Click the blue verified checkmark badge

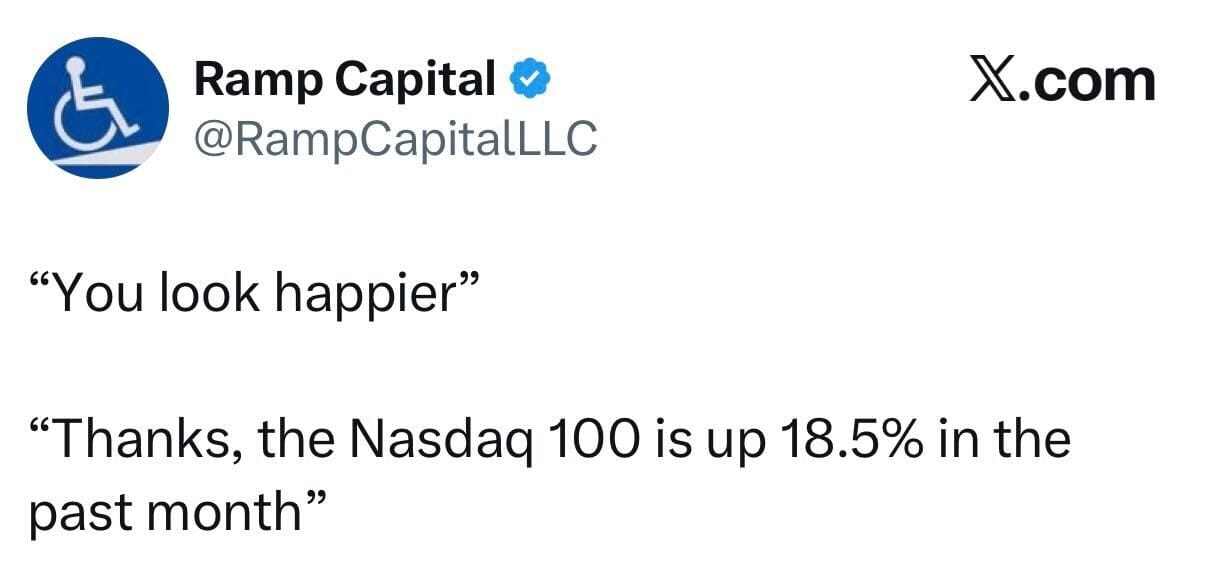[x=530, y=79]
